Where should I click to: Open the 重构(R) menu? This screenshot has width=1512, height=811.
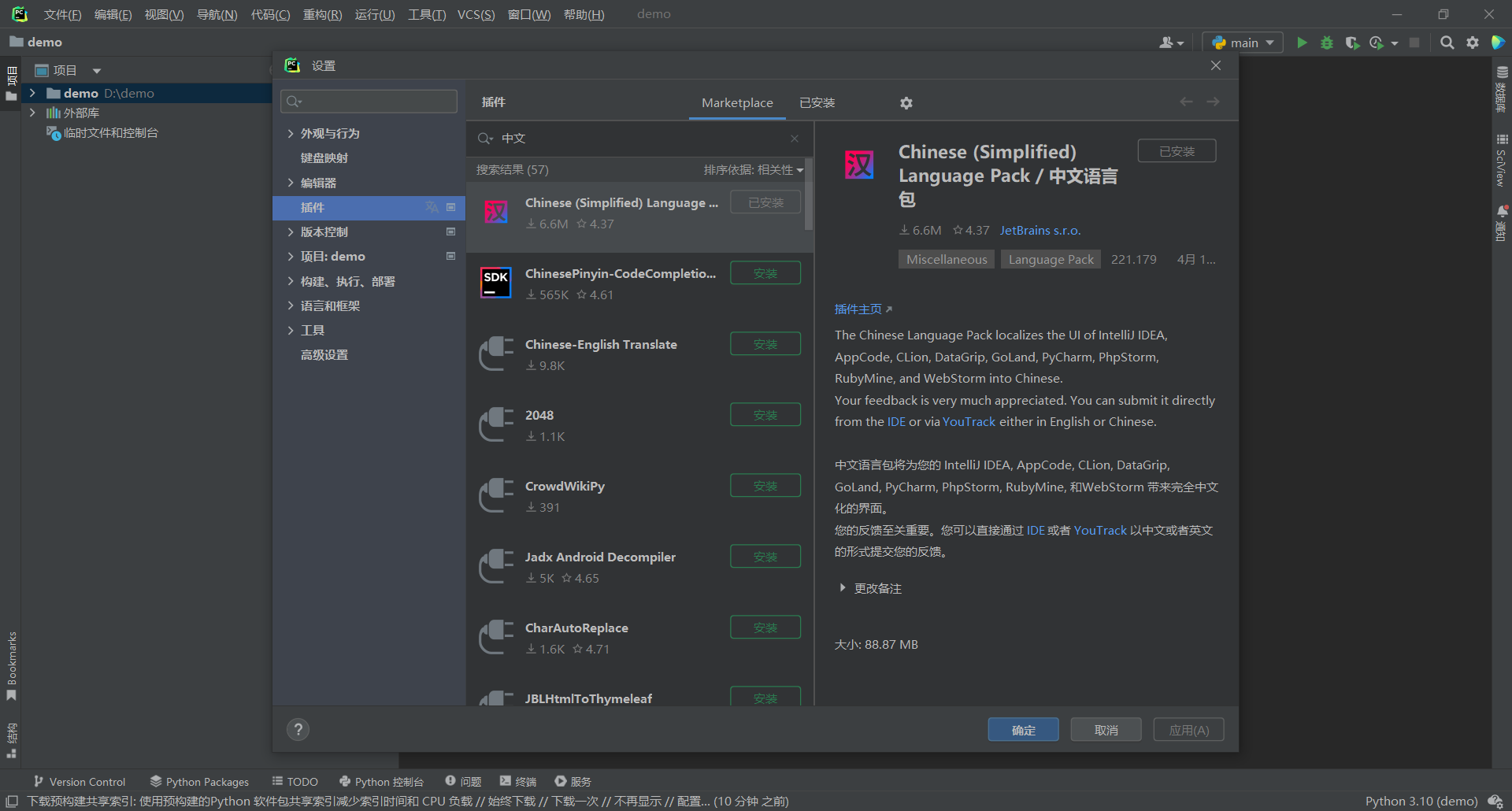(322, 15)
